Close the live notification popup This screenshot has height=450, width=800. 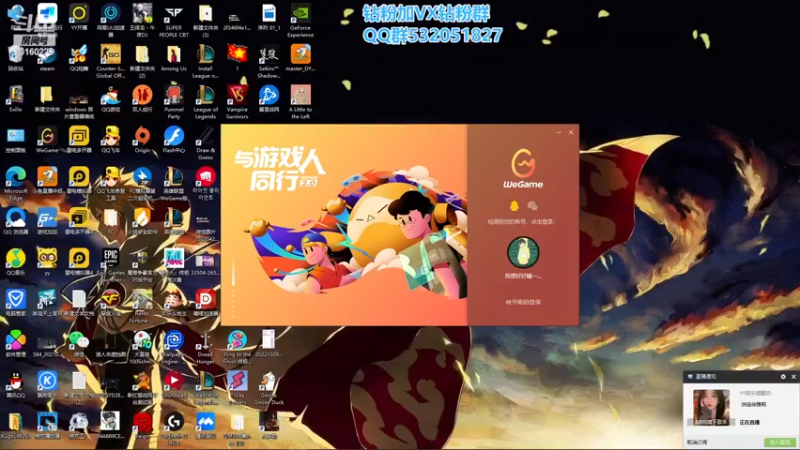pos(793,377)
